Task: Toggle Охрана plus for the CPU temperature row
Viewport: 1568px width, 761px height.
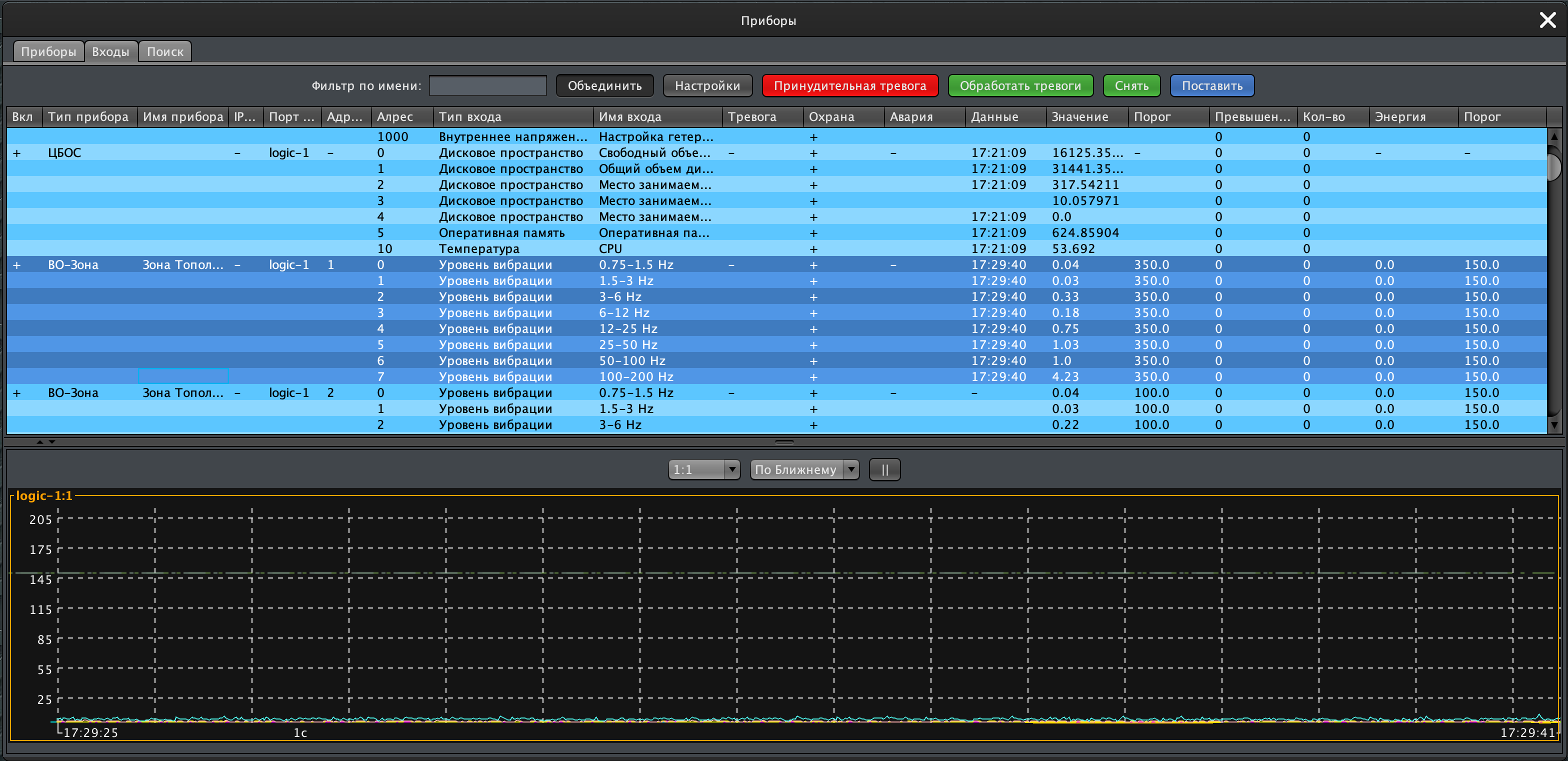Action: [x=813, y=249]
